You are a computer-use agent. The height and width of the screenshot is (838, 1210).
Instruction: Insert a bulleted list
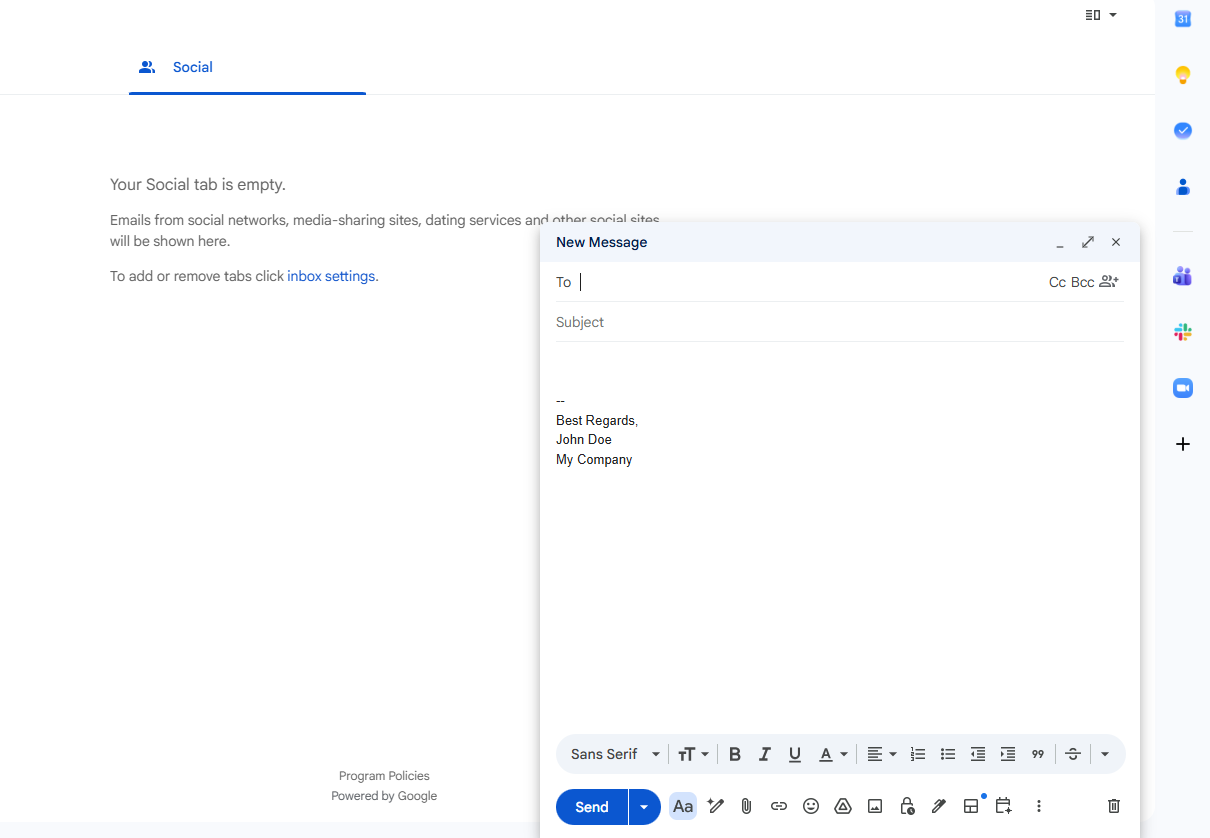pyautogui.click(x=948, y=754)
